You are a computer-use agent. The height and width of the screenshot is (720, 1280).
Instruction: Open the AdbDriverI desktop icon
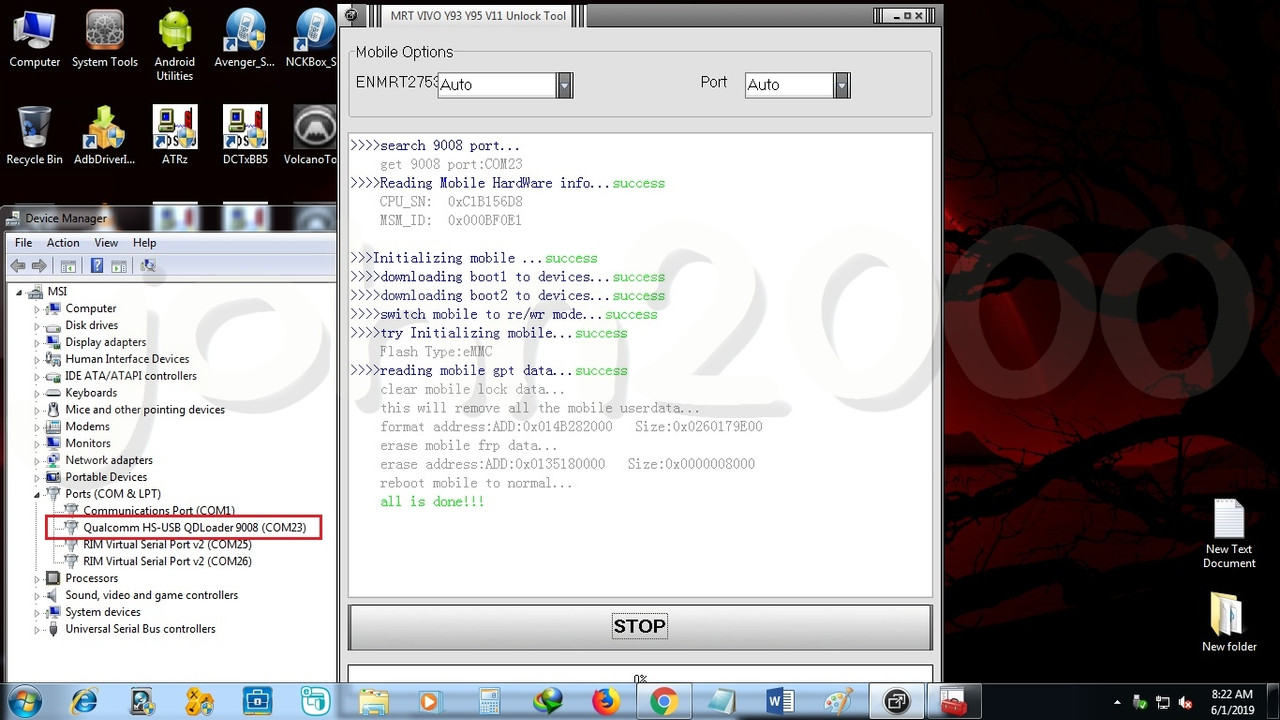[104, 136]
